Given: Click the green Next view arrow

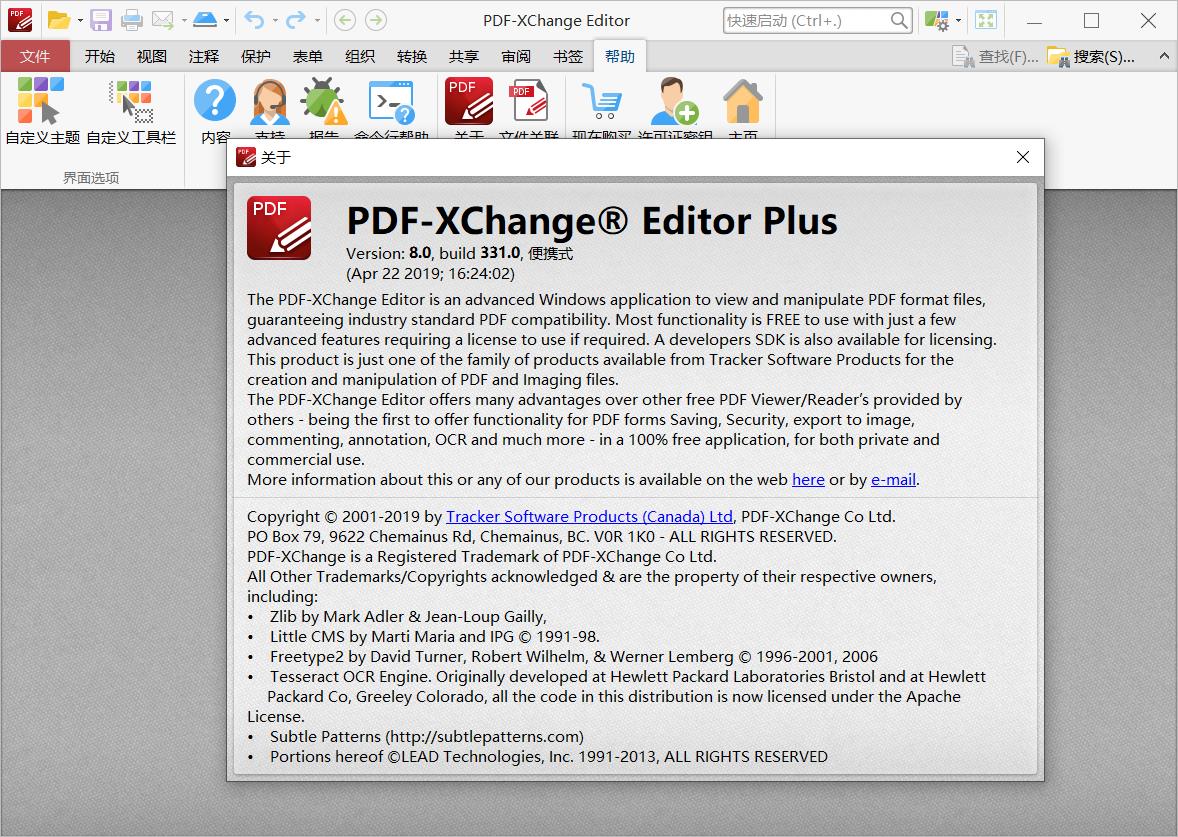Looking at the screenshot, I should [x=376, y=20].
